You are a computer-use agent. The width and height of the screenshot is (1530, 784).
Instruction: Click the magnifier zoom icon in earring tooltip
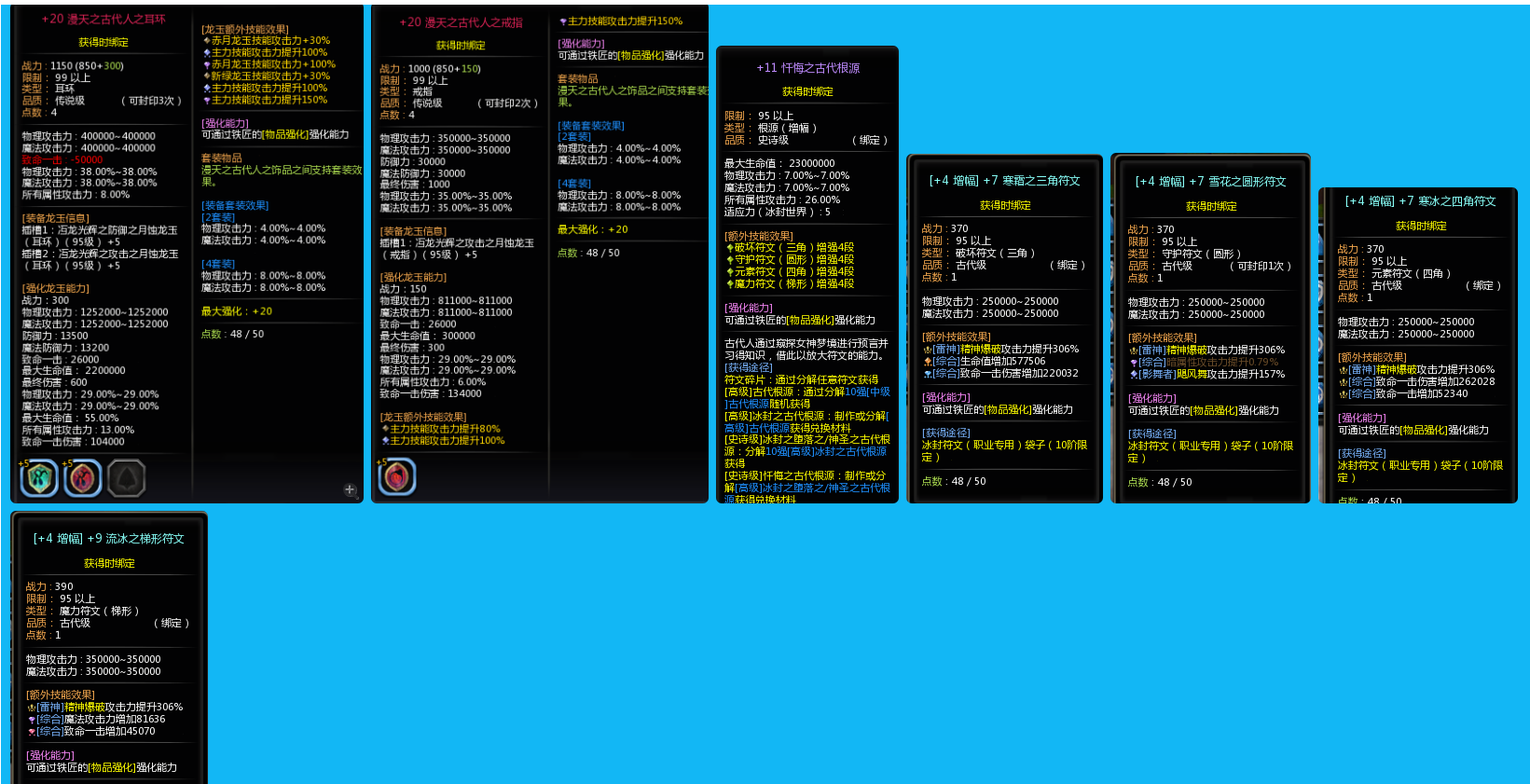pyautogui.click(x=350, y=489)
